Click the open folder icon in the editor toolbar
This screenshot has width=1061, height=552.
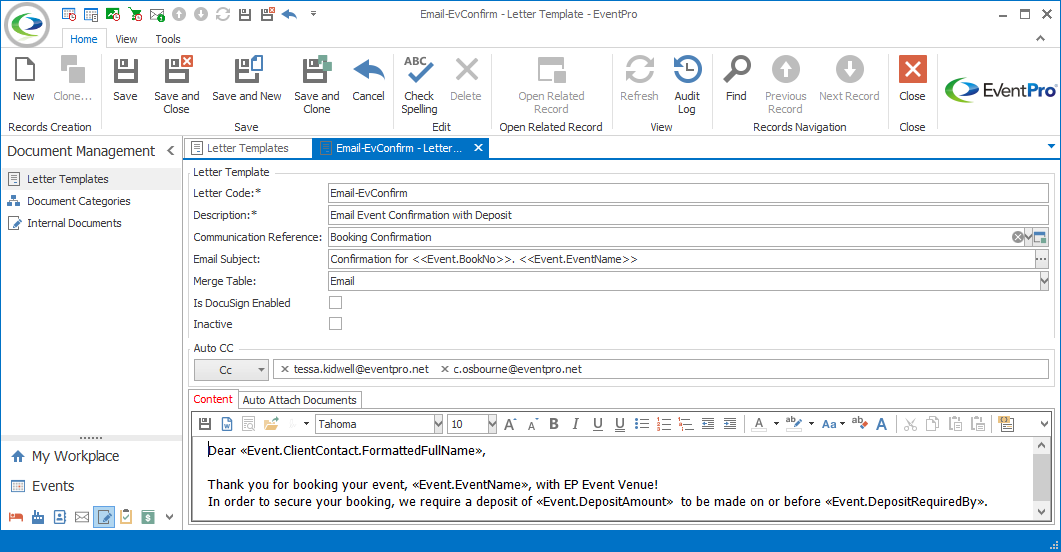[271, 424]
